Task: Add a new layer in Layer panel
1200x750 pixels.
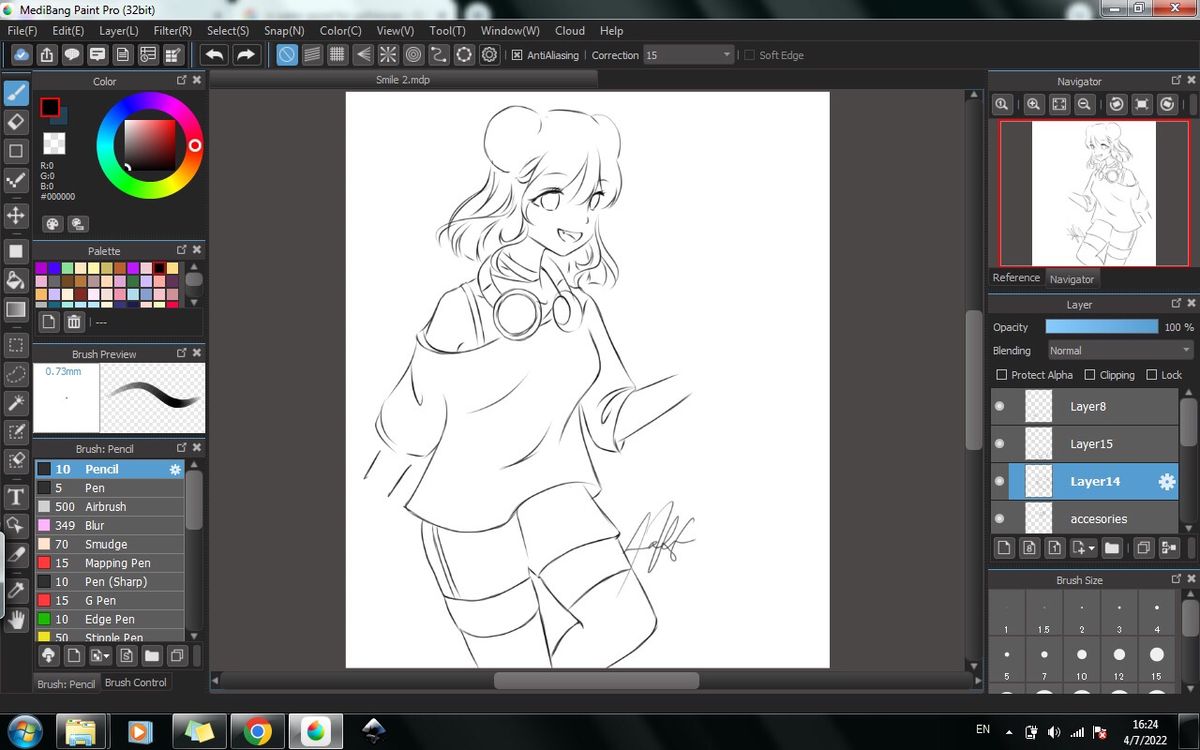Action: 1004,547
